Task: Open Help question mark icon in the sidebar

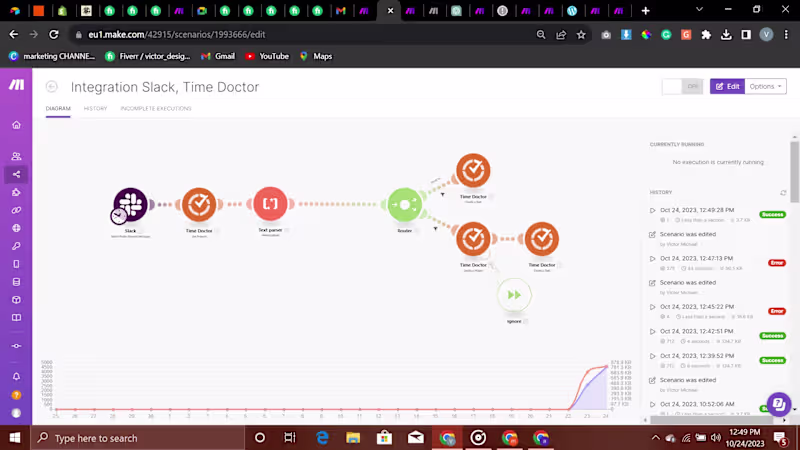Action: tap(16, 395)
